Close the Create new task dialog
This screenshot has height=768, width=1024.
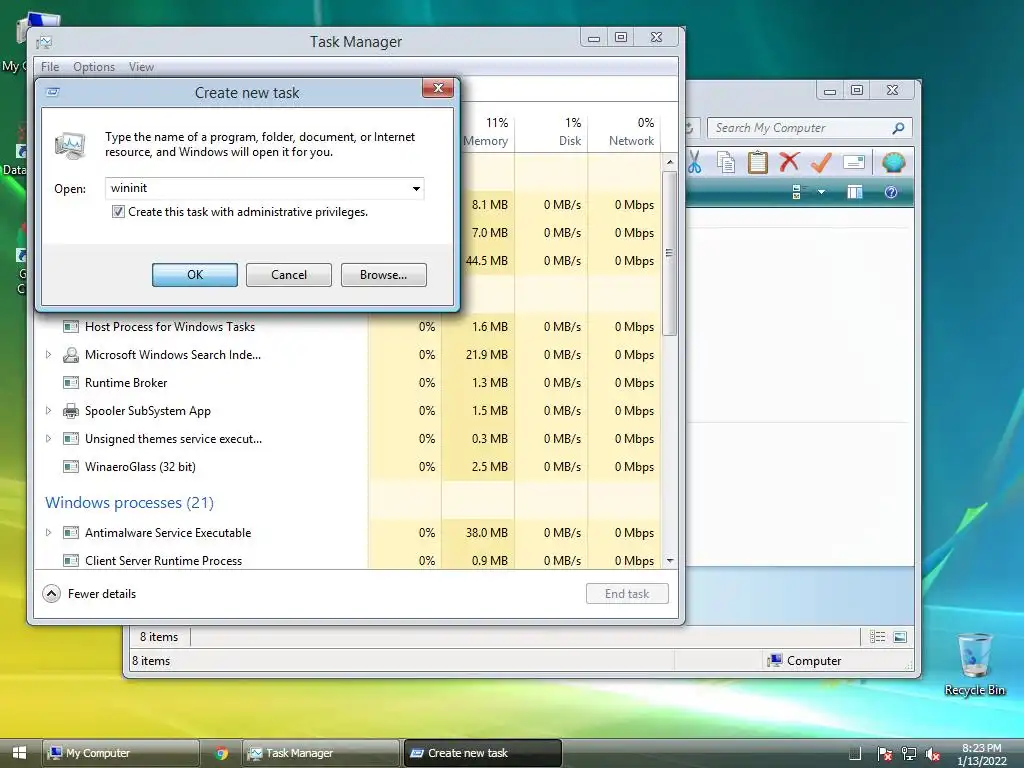(438, 88)
